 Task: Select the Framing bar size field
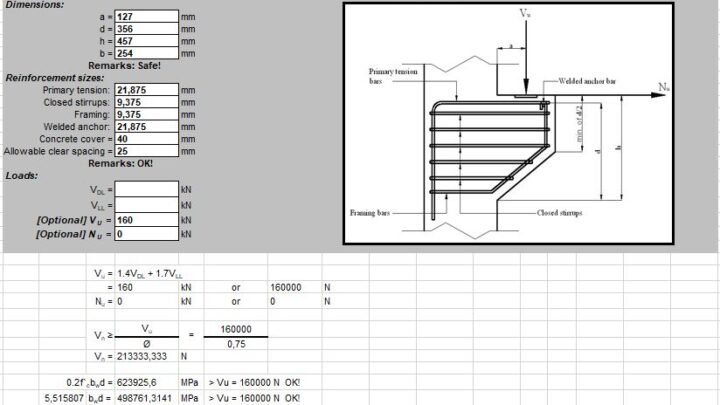(146, 114)
